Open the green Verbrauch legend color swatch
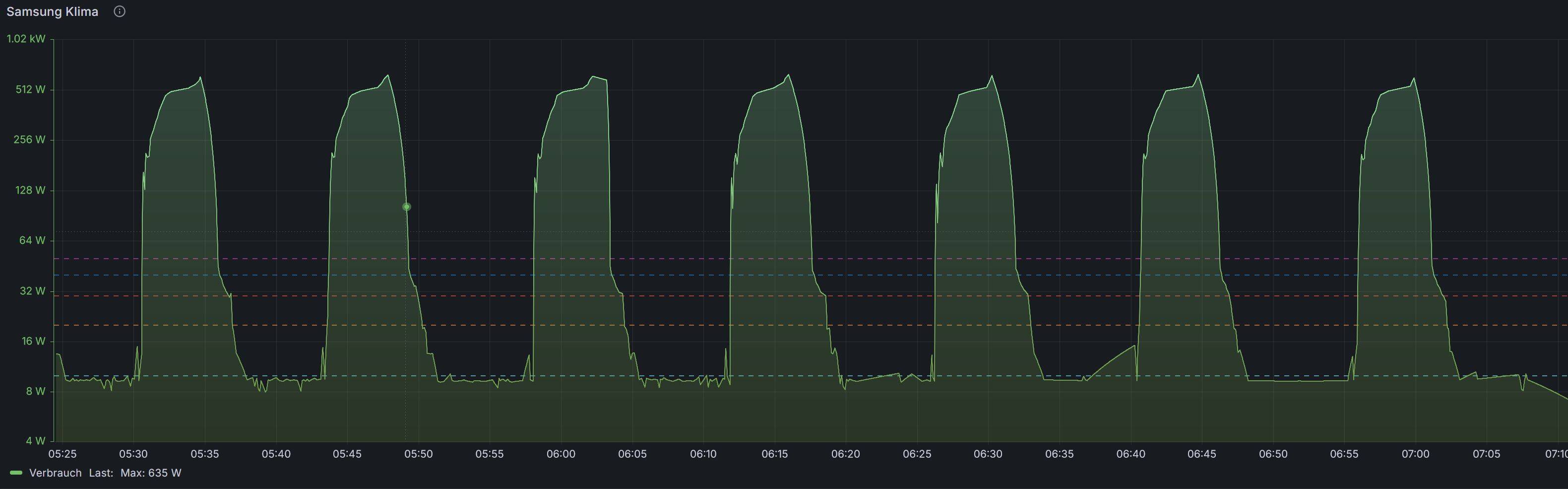The width and height of the screenshot is (1568, 489). 16,473
